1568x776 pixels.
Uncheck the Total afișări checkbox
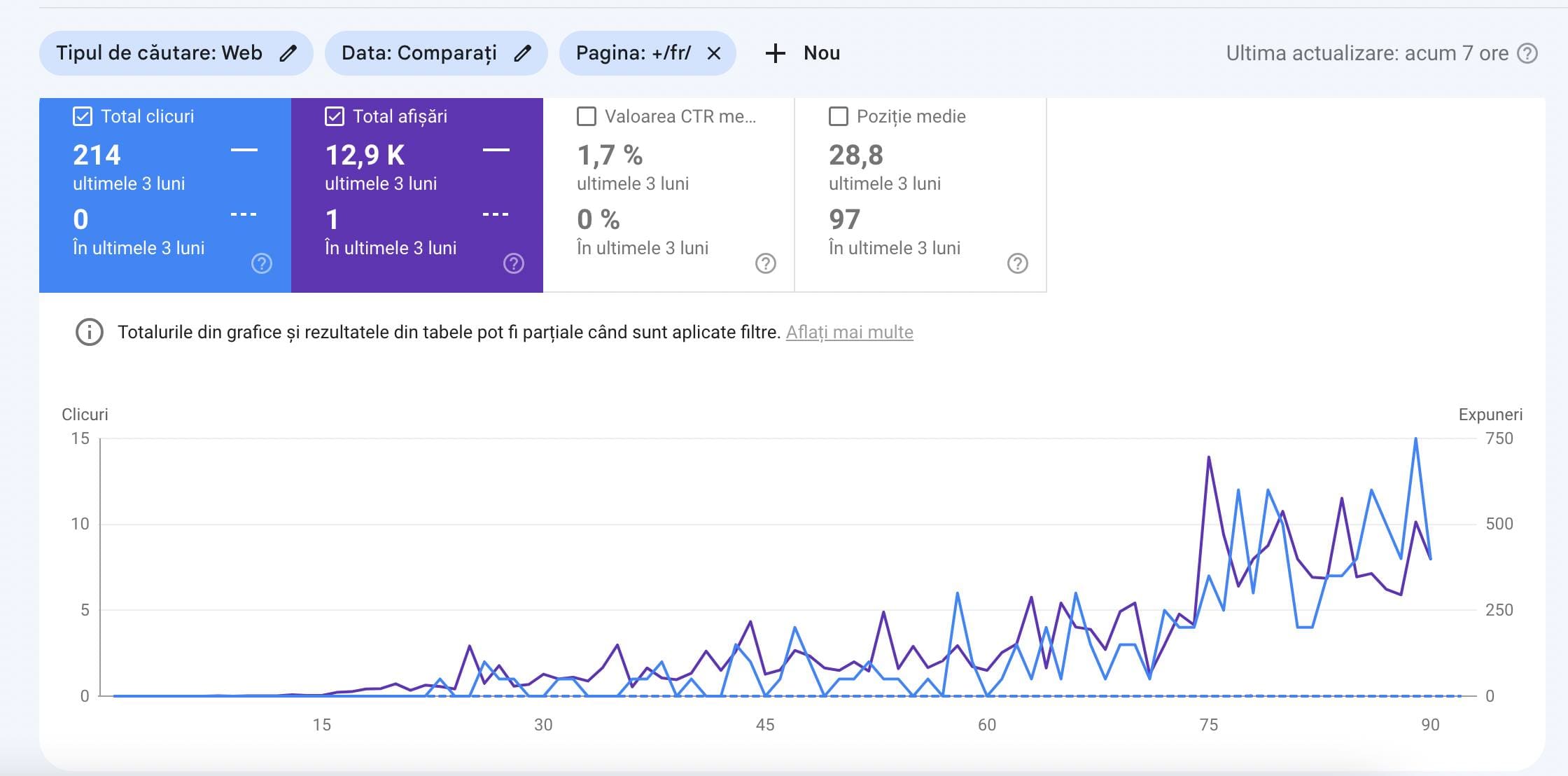coord(335,116)
